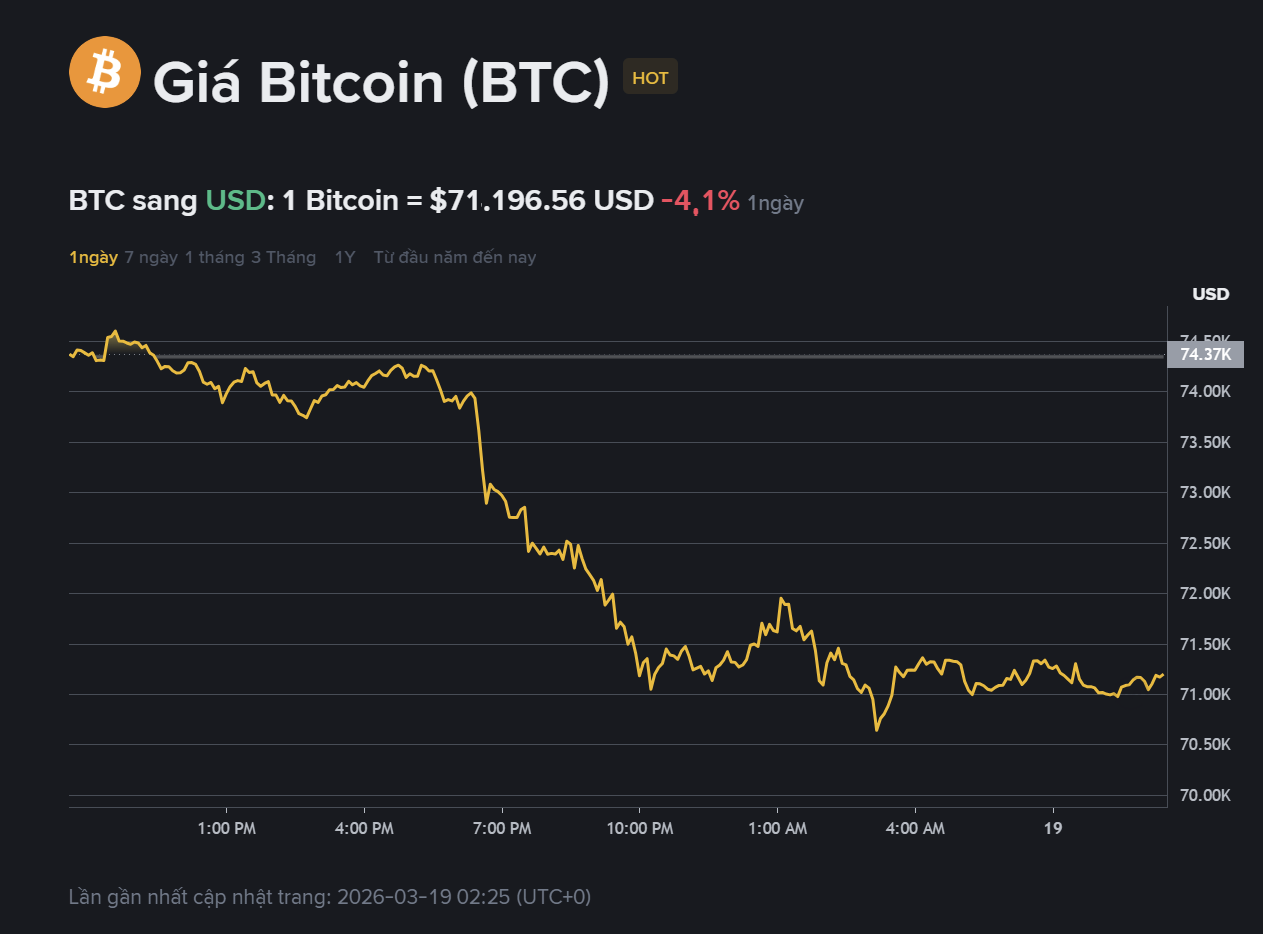Click the 4:00 AM time axis label
The width and height of the screenshot is (1263, 934).
(x=916, y=828)
